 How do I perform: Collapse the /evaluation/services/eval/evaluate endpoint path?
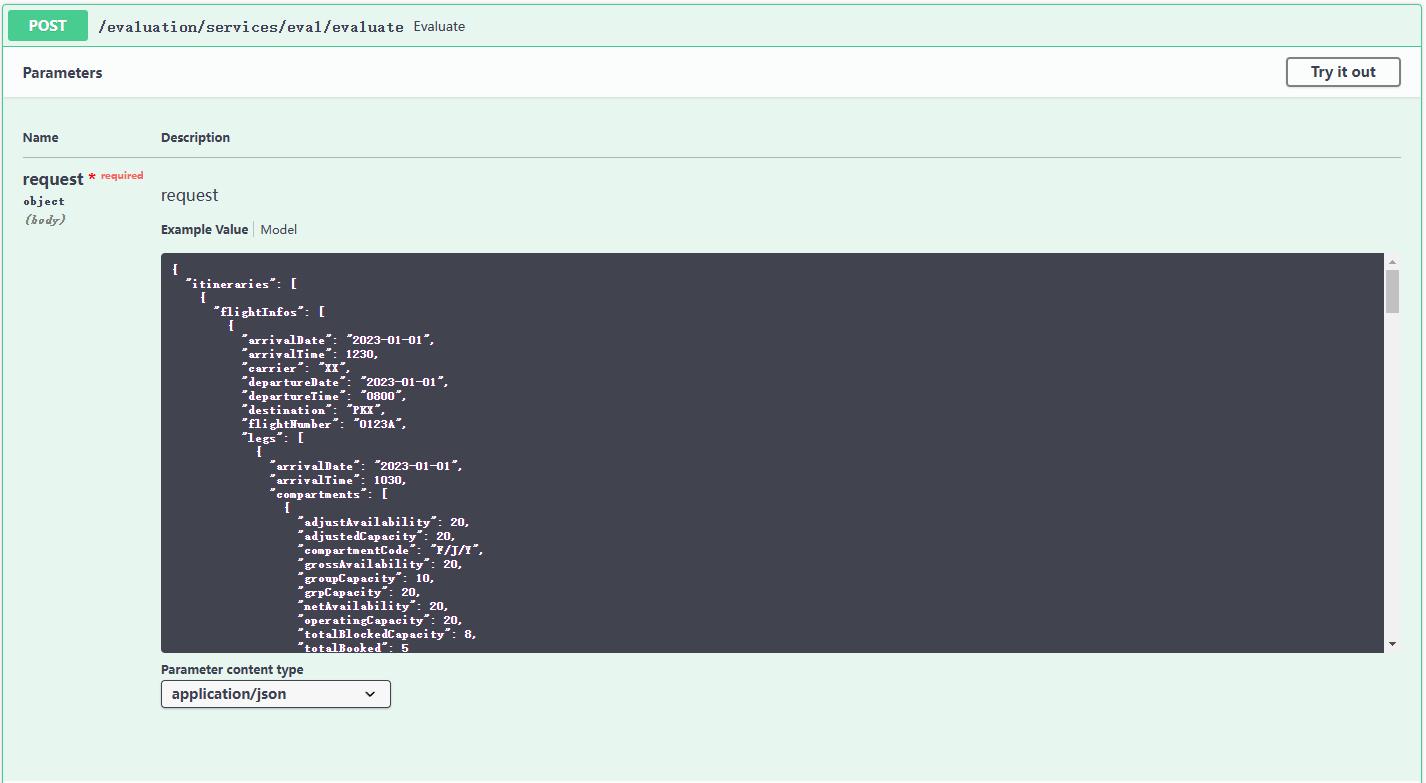250,27
